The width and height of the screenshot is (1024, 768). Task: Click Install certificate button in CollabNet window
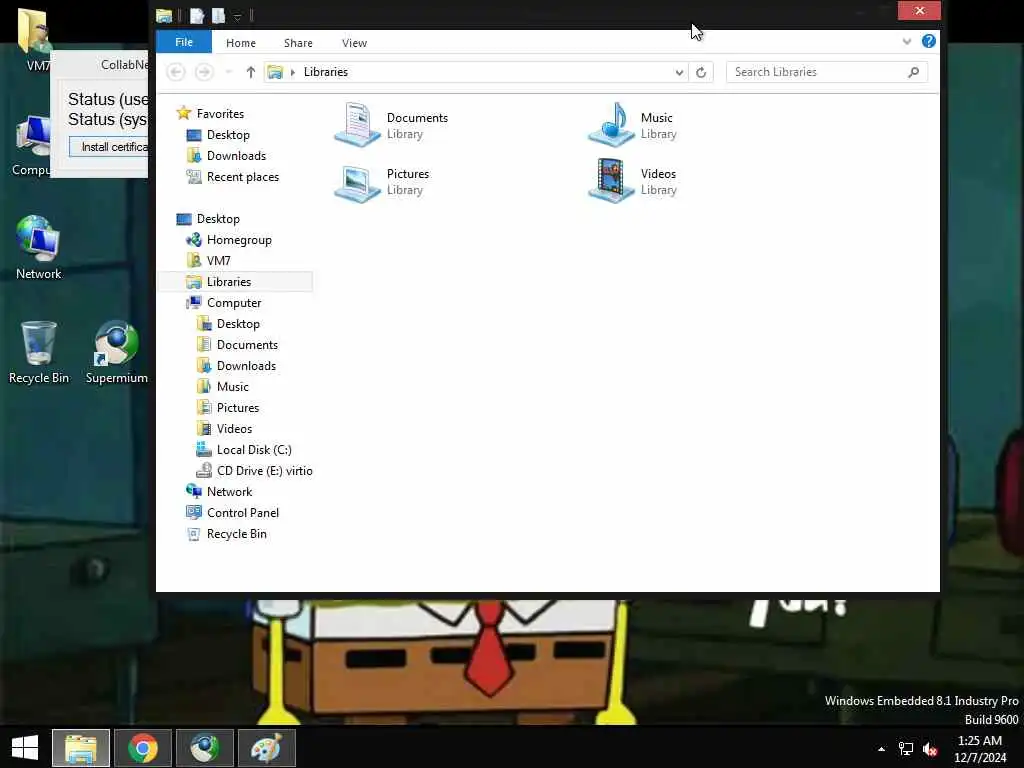point(109,147)
